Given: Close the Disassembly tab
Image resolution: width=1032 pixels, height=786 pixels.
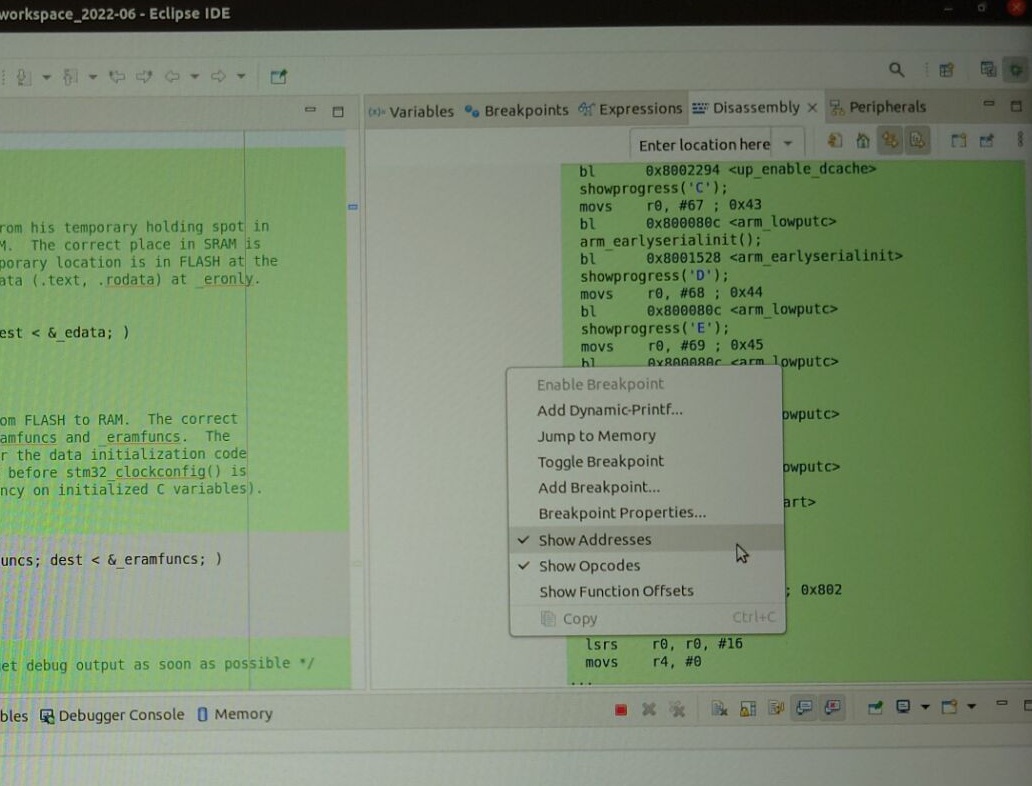Looking at the screenshot, I should pyautogui.click(x=812, y=108).
